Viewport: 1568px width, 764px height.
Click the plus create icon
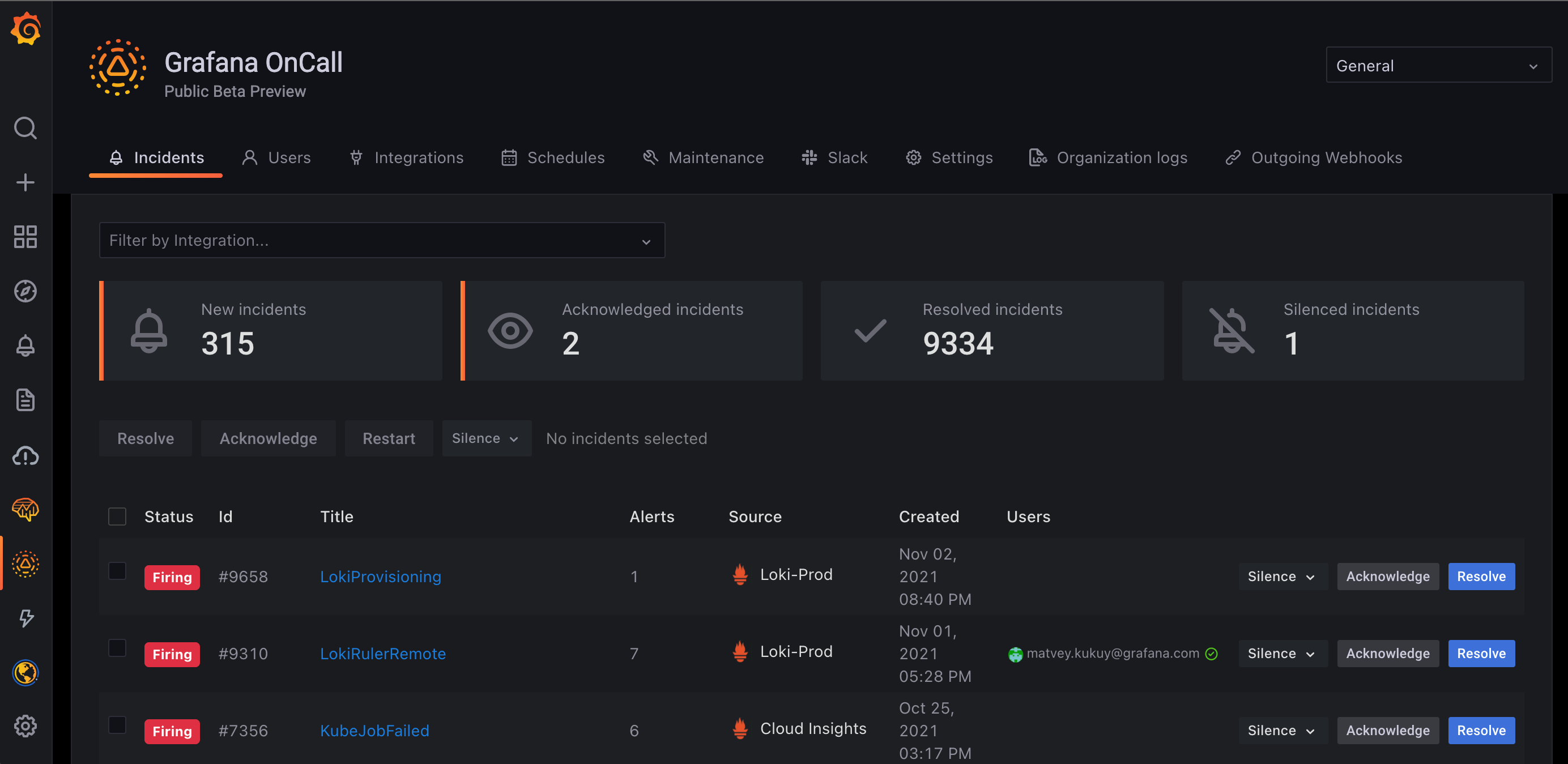click(x=25, y=182)
